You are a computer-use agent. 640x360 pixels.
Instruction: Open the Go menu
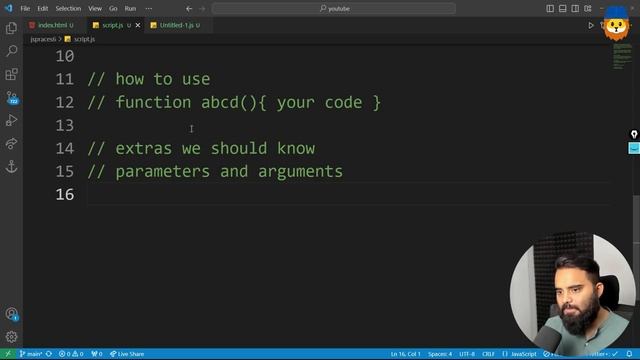click(x=113, y=9)
